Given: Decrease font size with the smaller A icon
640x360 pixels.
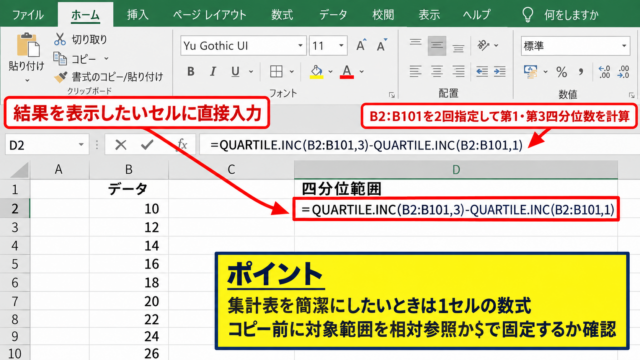Looking at the screenshot, I should pyautogui.click(x=382, y=45).
